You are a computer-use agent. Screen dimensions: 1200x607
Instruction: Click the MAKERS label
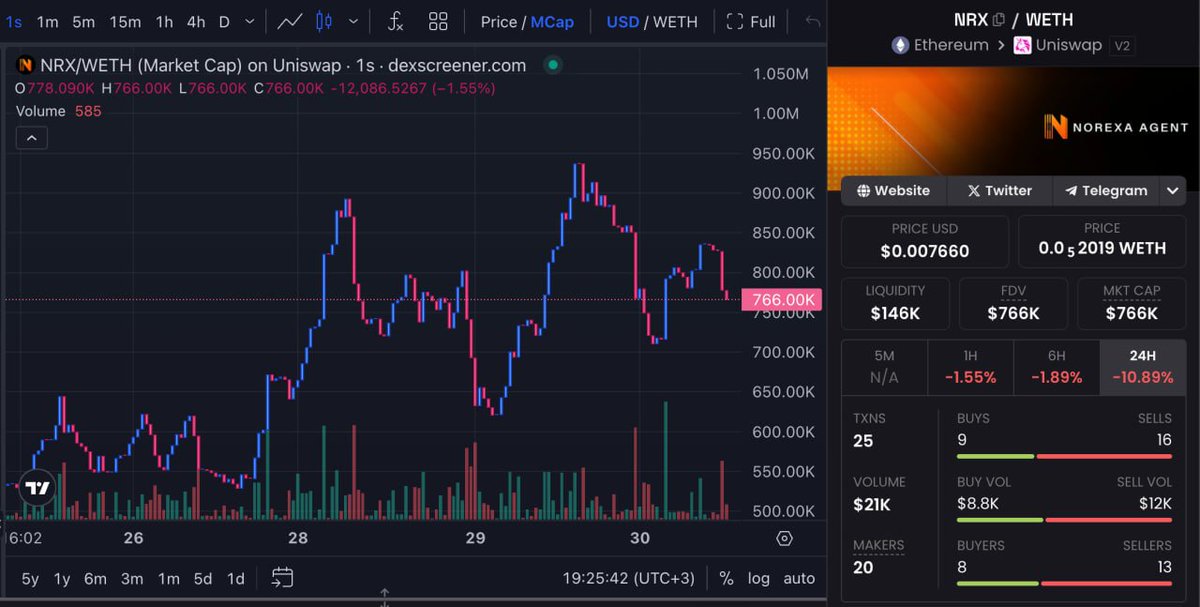point(878,545)
